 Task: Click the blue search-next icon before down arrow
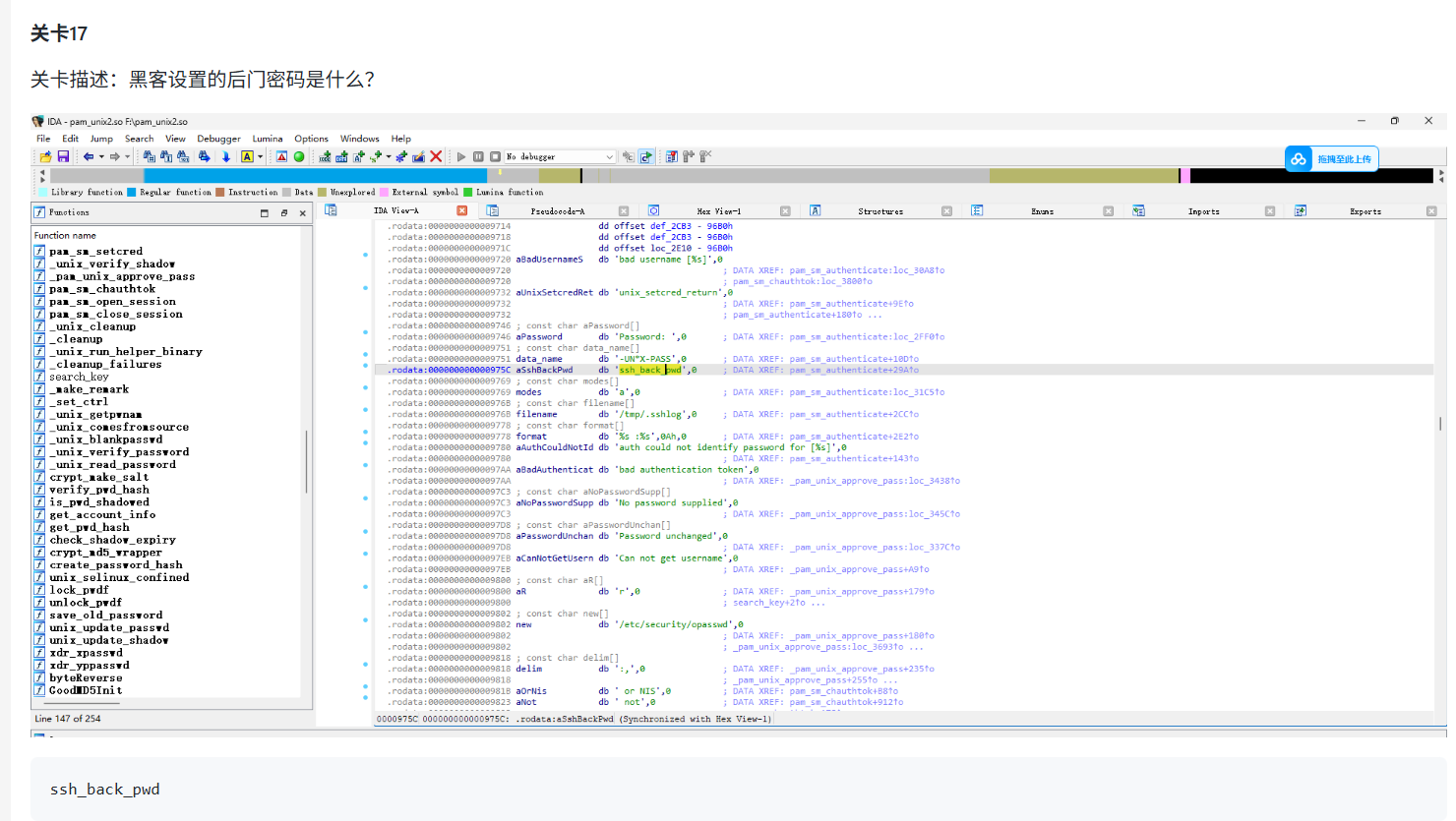click(x=205, y=156)
